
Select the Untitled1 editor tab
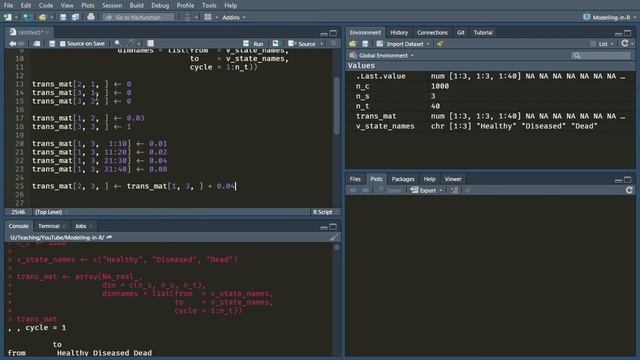point(29,32)
